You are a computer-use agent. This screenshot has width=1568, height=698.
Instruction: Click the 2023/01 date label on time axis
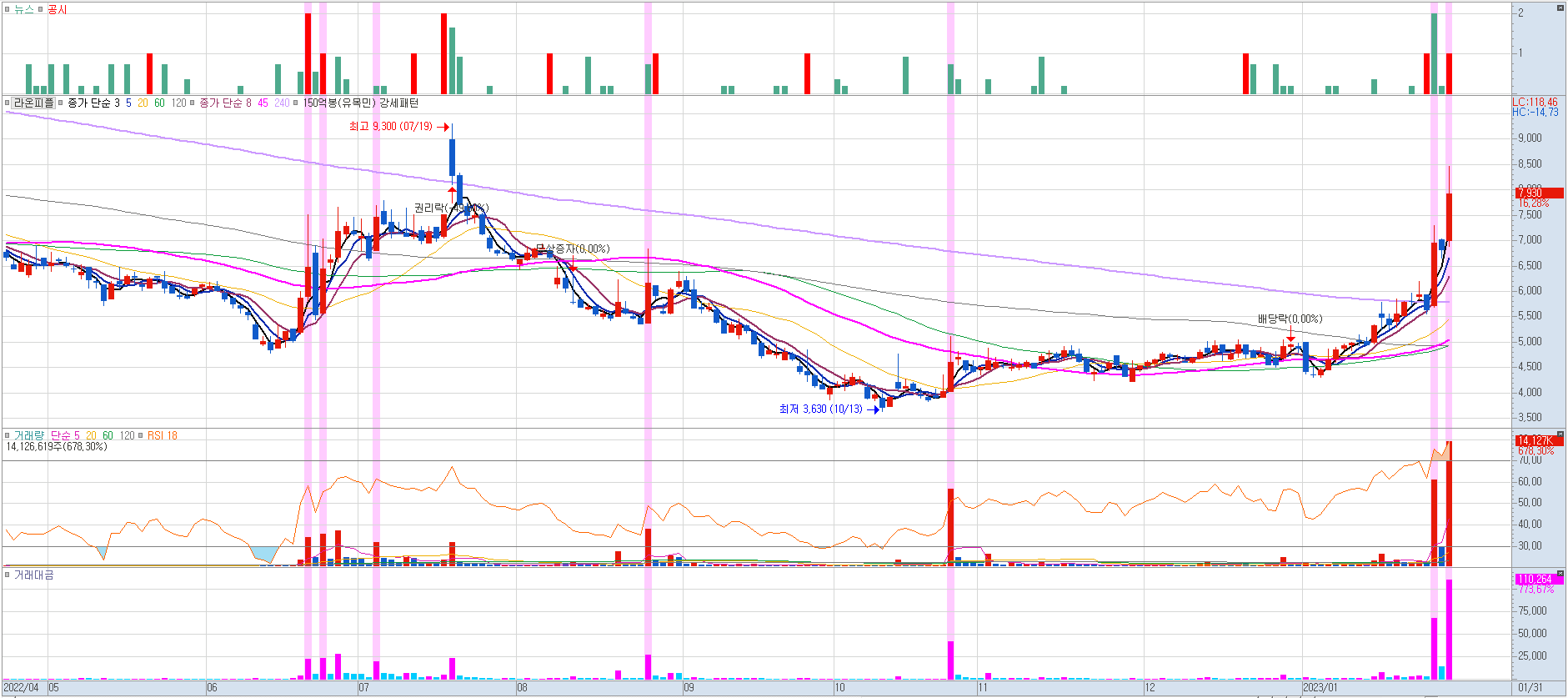click(1320, 688)
